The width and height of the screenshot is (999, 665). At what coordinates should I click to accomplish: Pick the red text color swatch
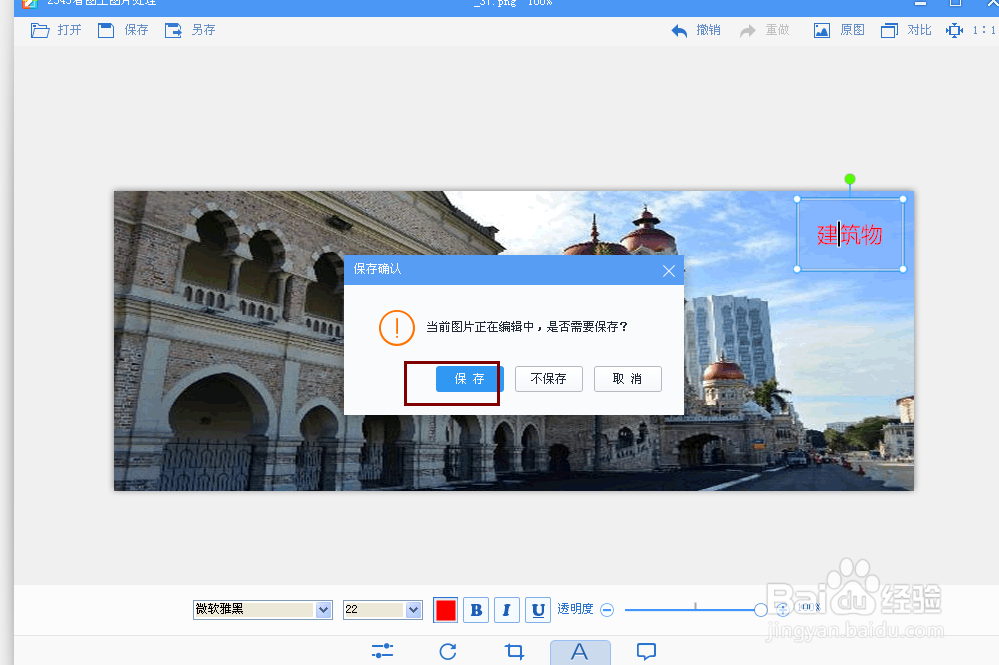tap(445, 610)
